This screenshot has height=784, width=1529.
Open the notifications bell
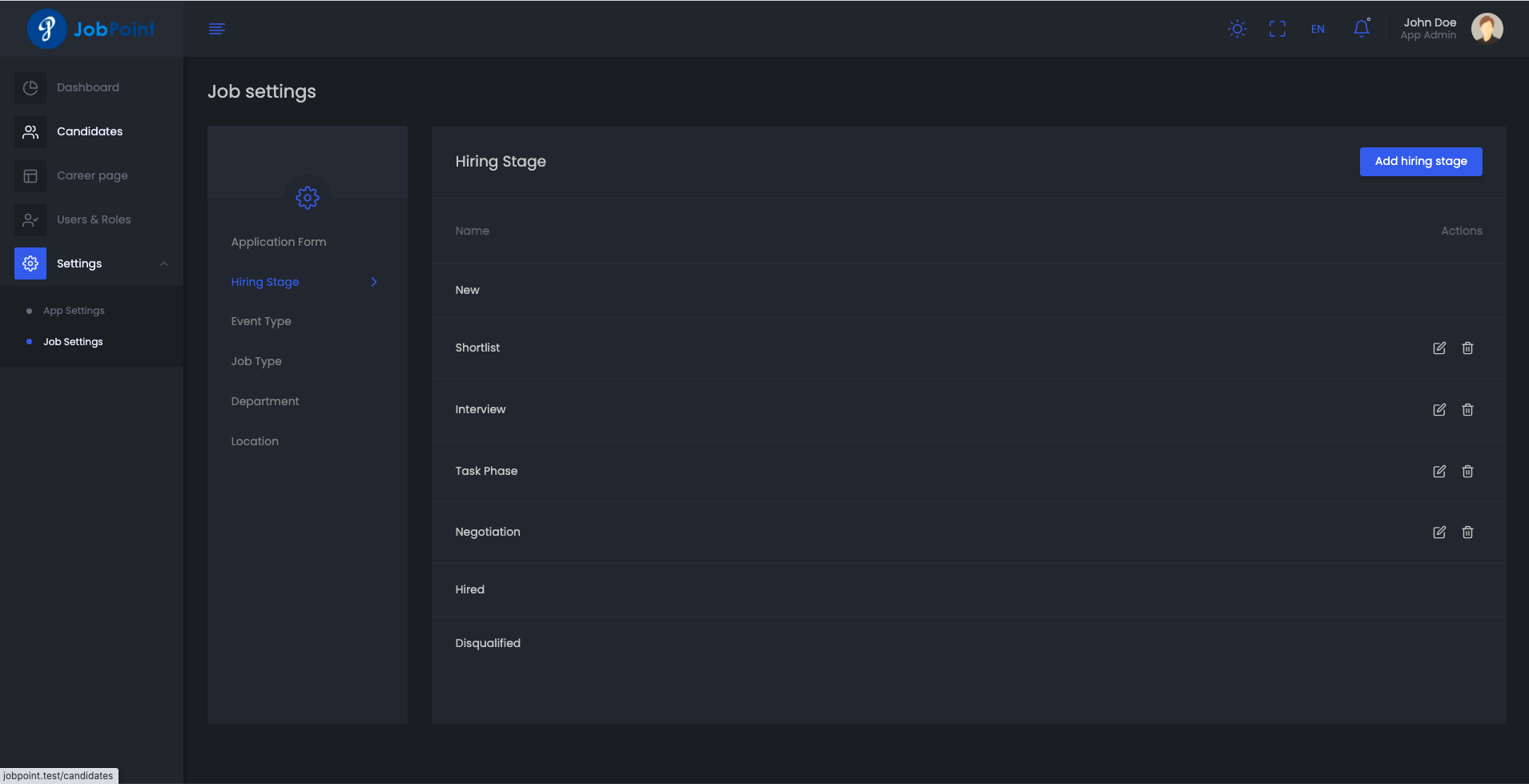coord(1361,29)
